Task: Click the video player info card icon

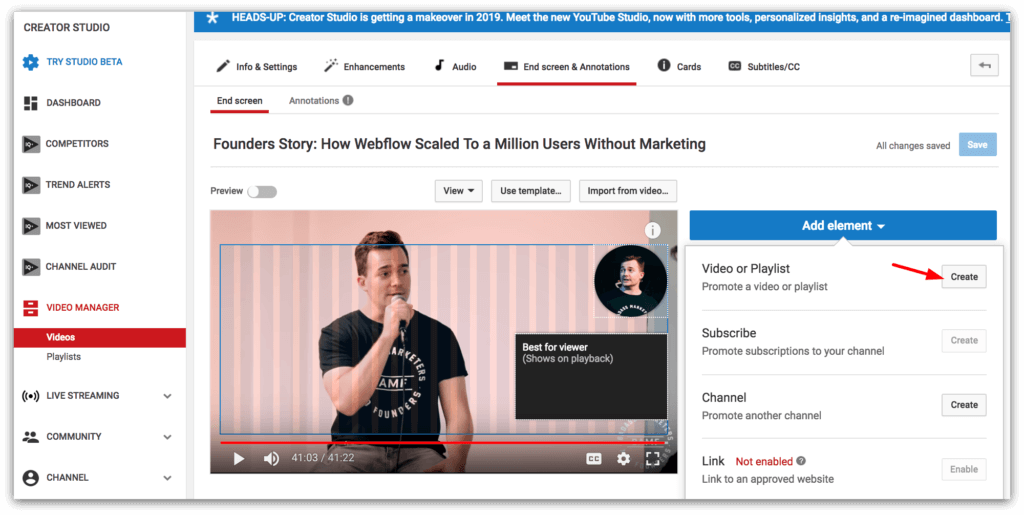Action: pyautogui.click(x=652, y=230)
